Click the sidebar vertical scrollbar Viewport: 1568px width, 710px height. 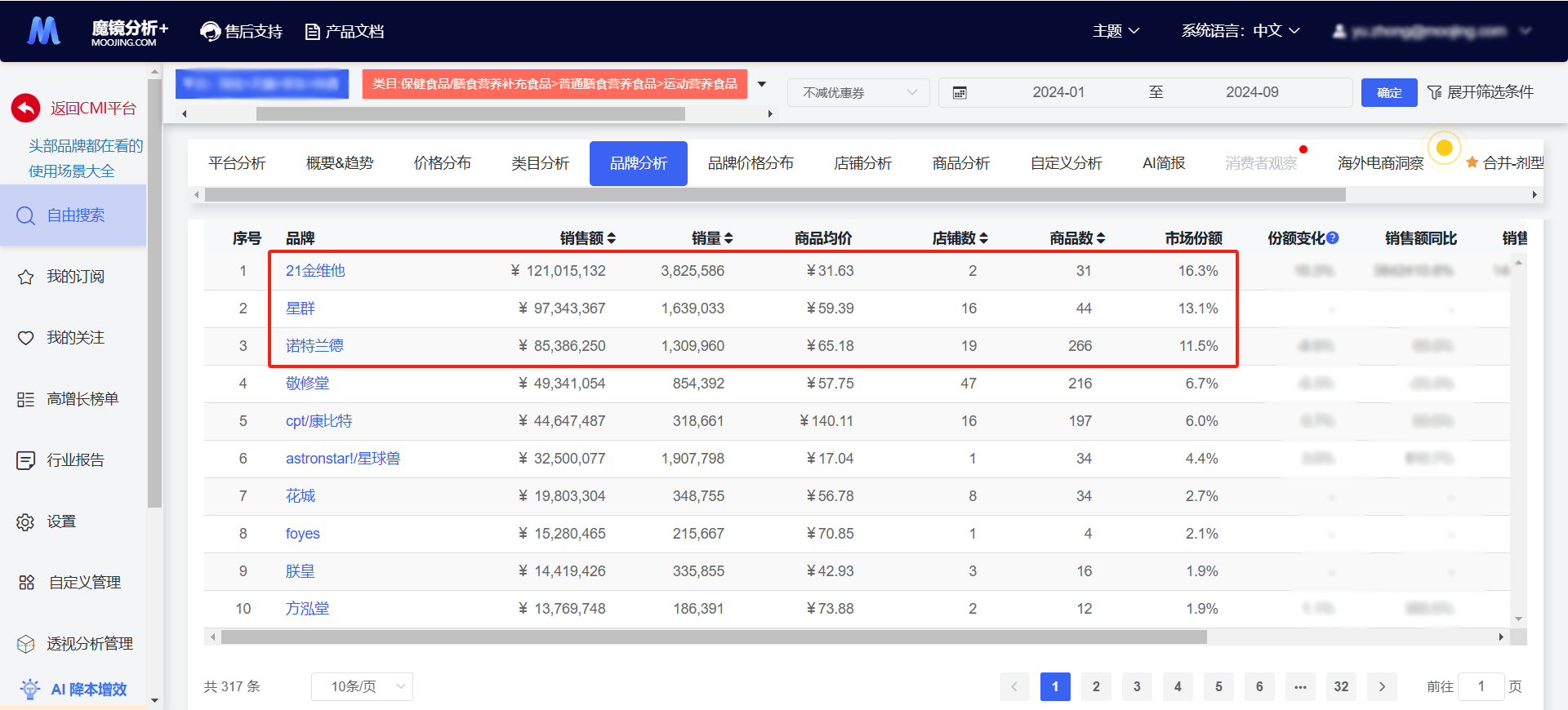154,294
